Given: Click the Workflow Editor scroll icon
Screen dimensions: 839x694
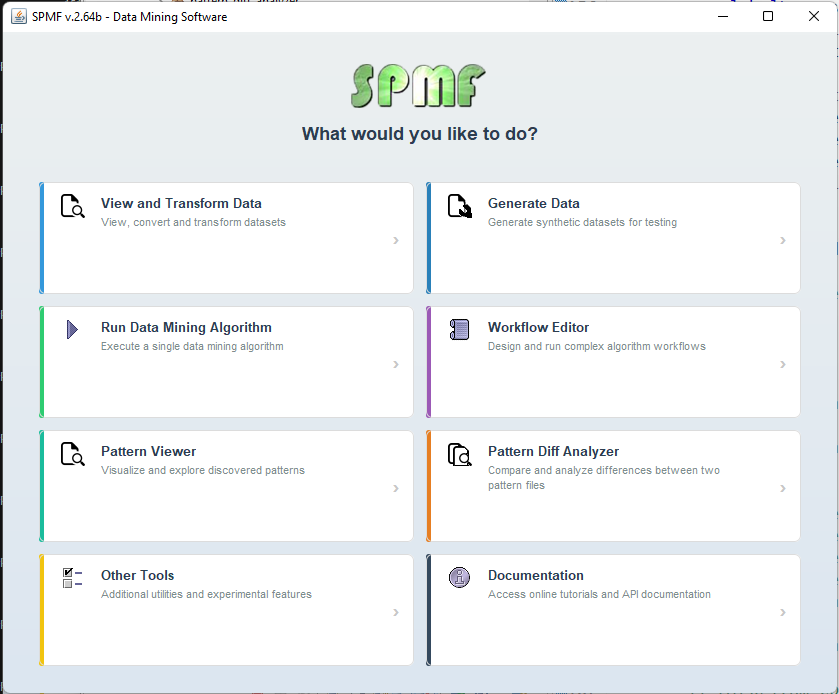Looking at the screenshot, I should [459, 329].
